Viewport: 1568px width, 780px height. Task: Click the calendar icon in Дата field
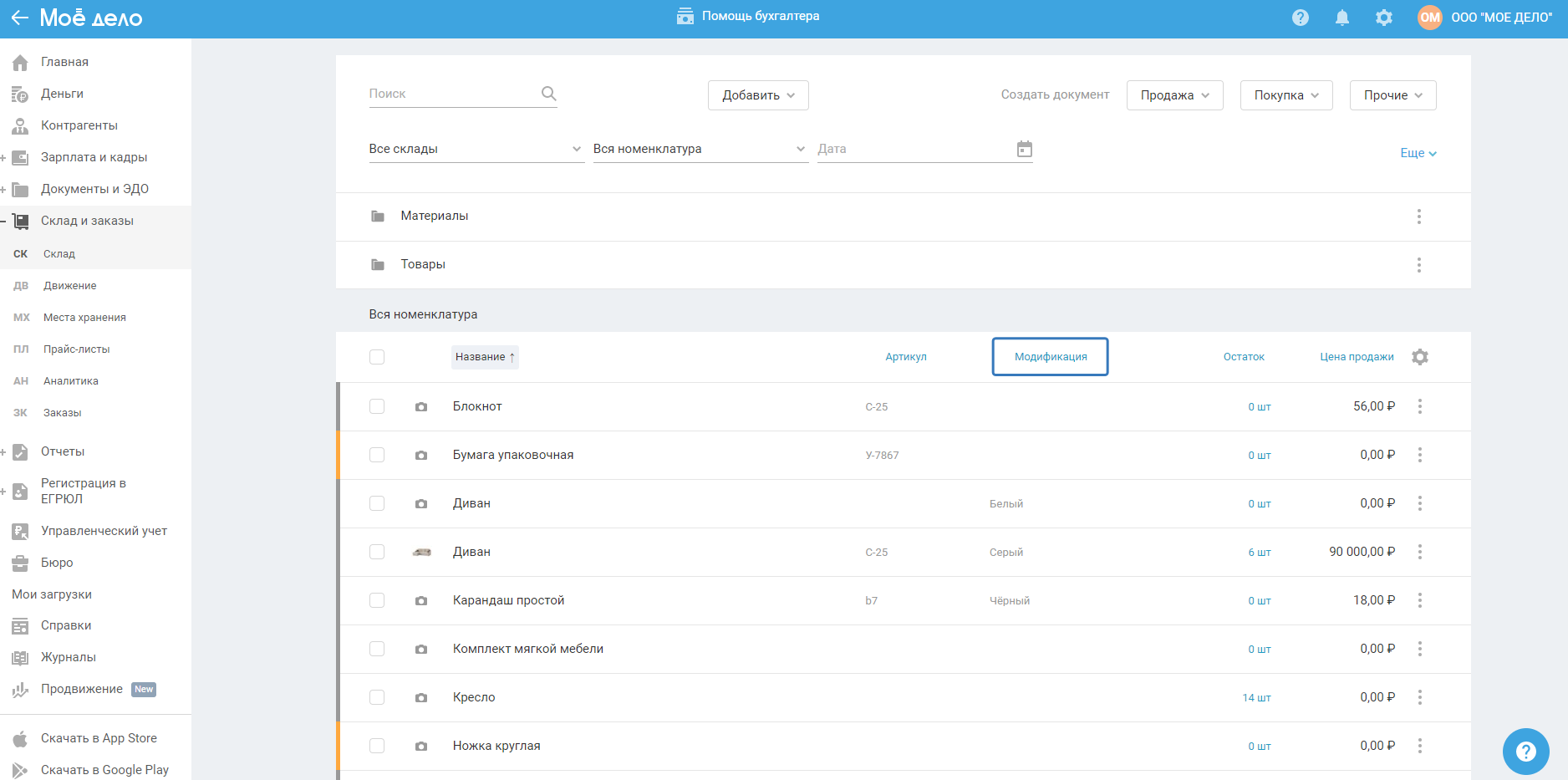coord(1024,149)
